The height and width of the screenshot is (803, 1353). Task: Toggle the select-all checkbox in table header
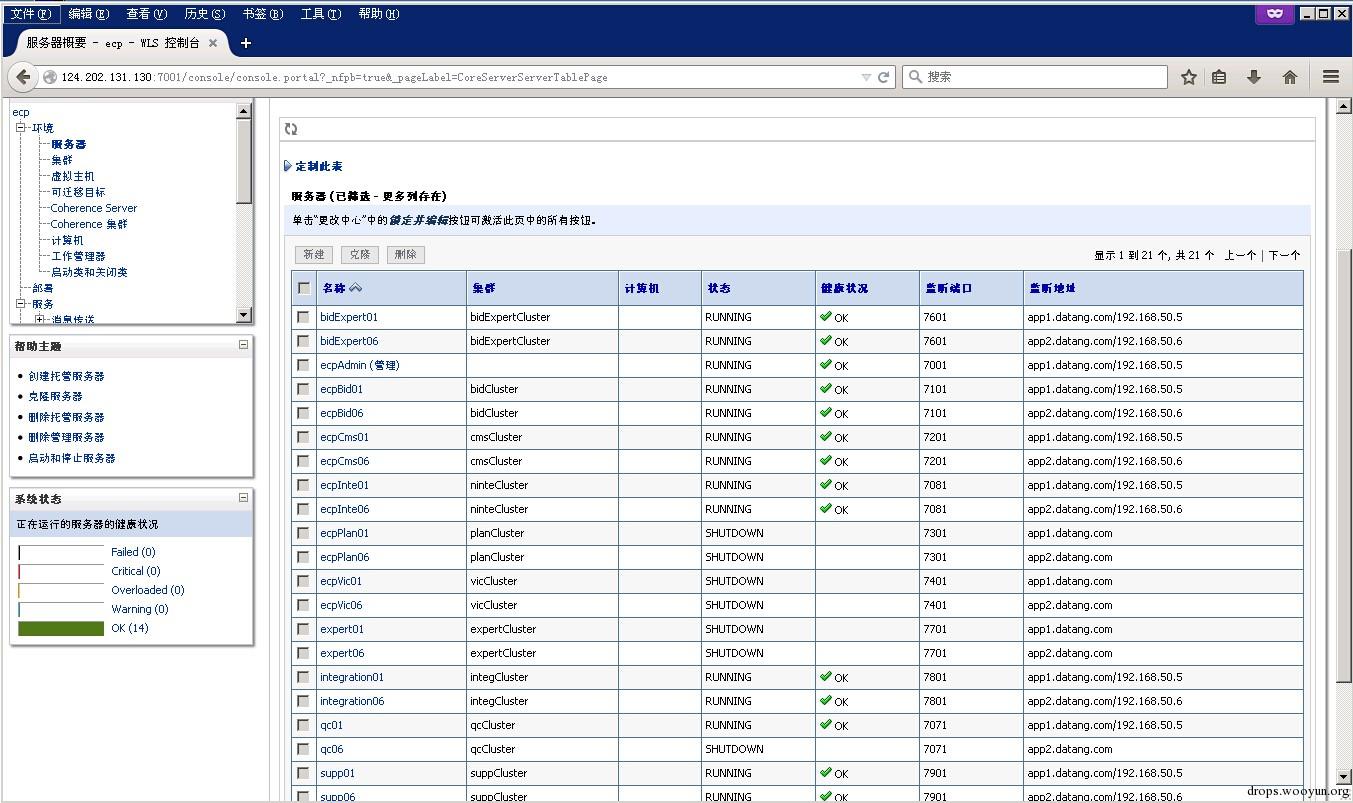pyautogui.click(x=304, y=288)
